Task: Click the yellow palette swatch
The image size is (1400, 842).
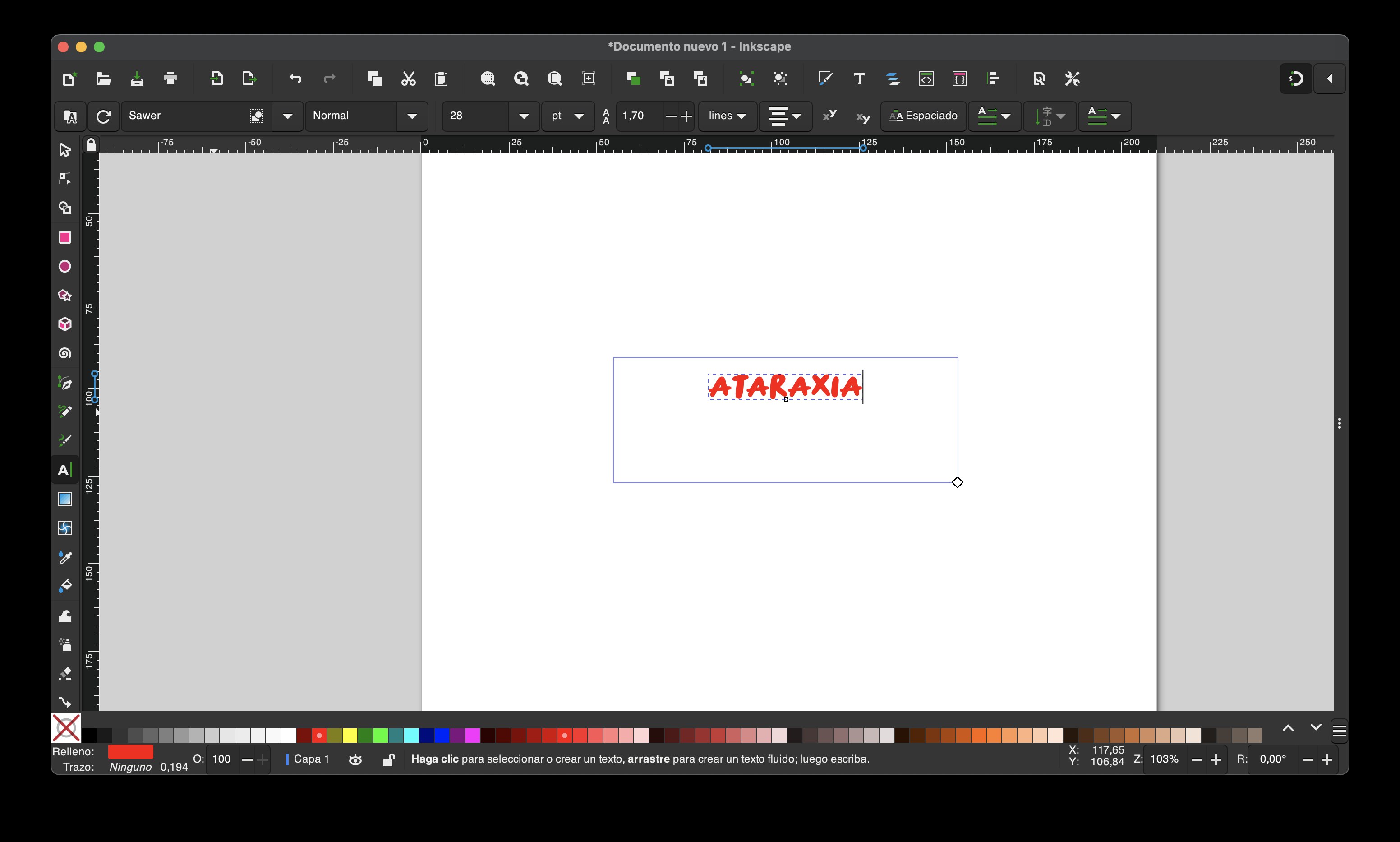Action: coord(350,736)
